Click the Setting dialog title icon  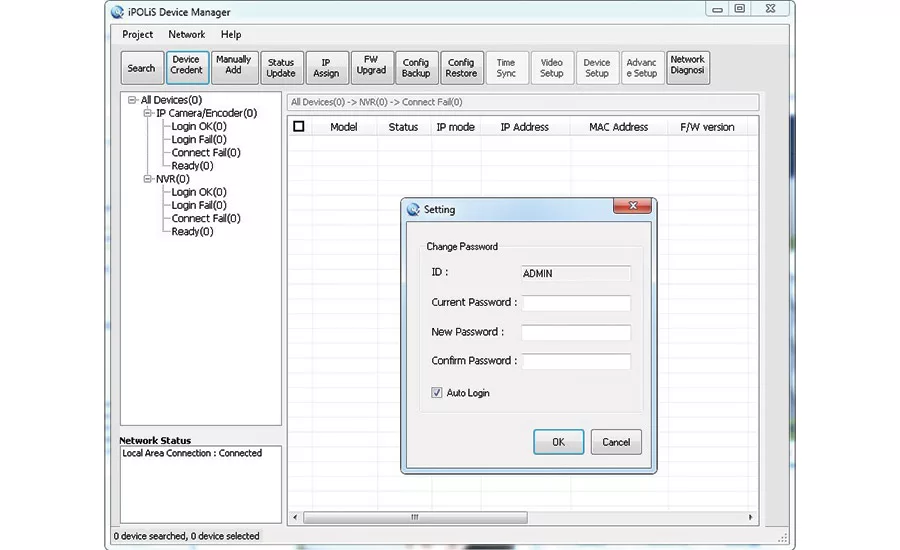tap(413, 210)
